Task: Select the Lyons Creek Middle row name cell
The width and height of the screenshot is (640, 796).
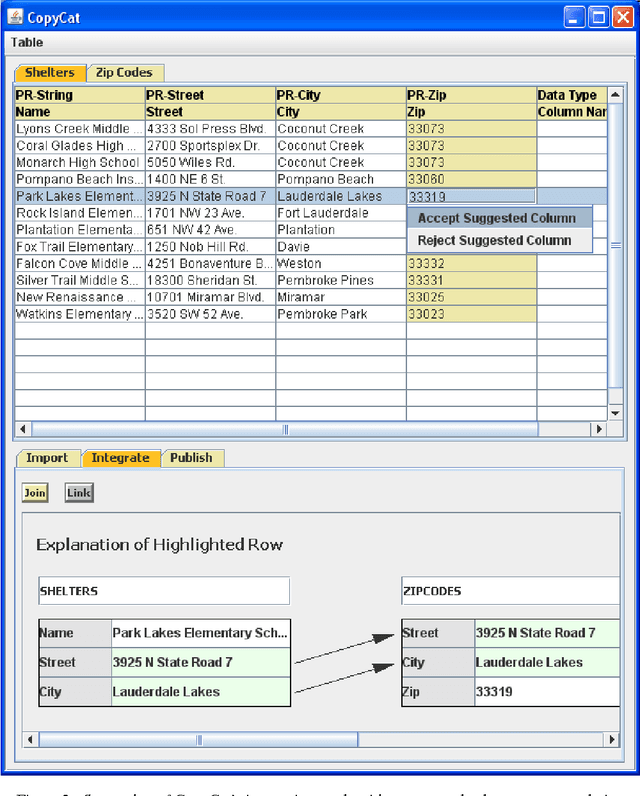Action: pyautogui.click(x=80, y=128)
